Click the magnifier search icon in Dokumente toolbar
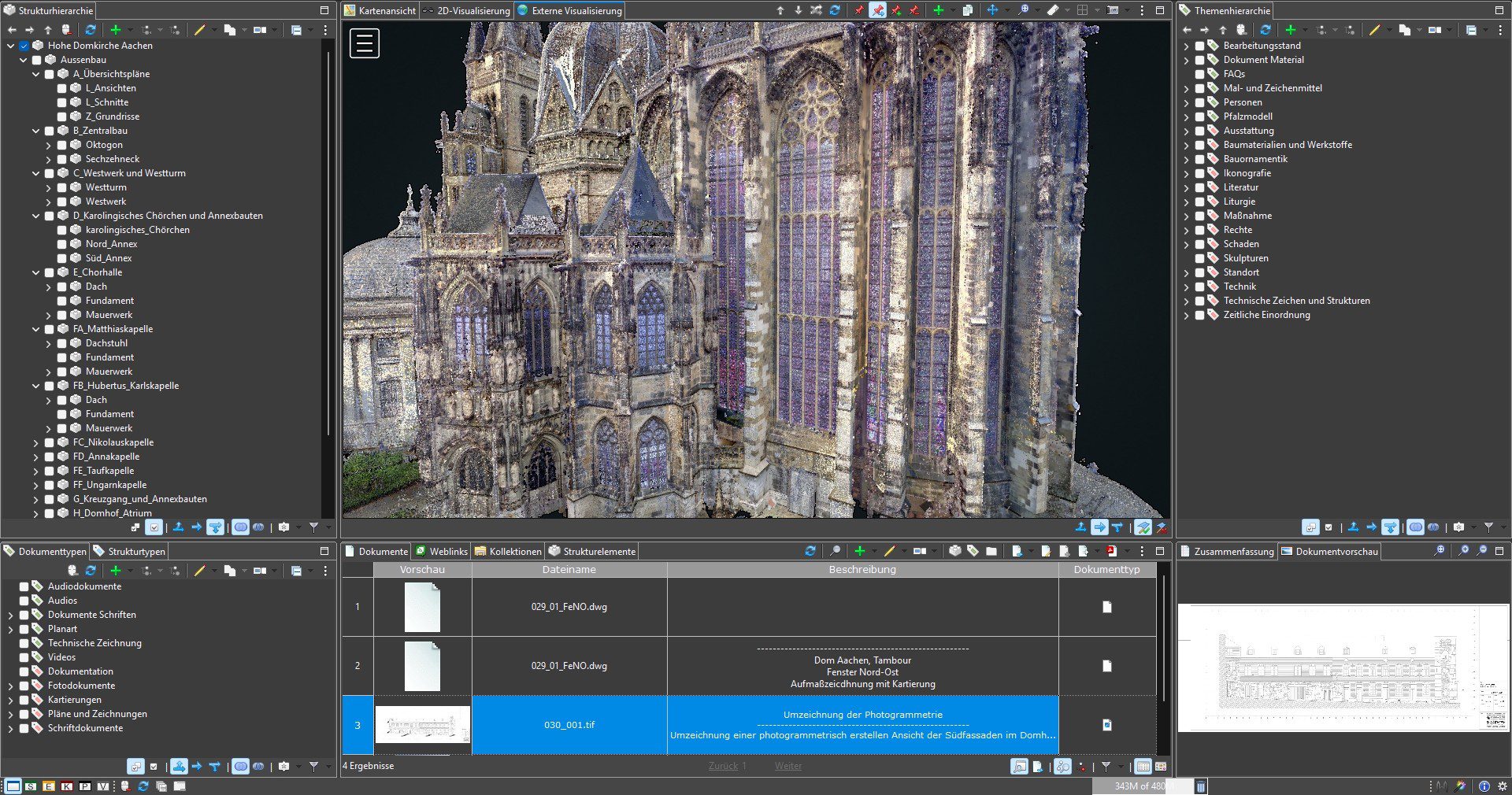Viewport: 1512px width, 795px height. click(836, 551)
